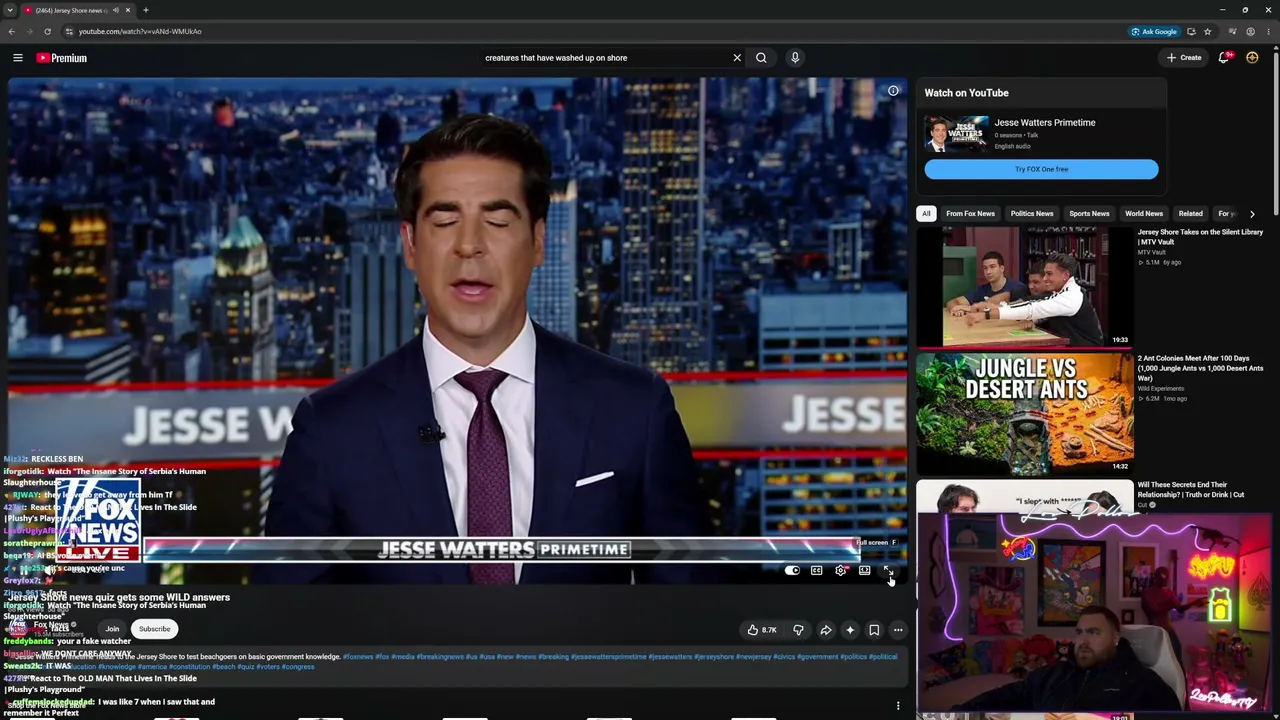This screenshot has height=720, width=1280.
Task: Click the browser address bar URL
Action: 140,31
